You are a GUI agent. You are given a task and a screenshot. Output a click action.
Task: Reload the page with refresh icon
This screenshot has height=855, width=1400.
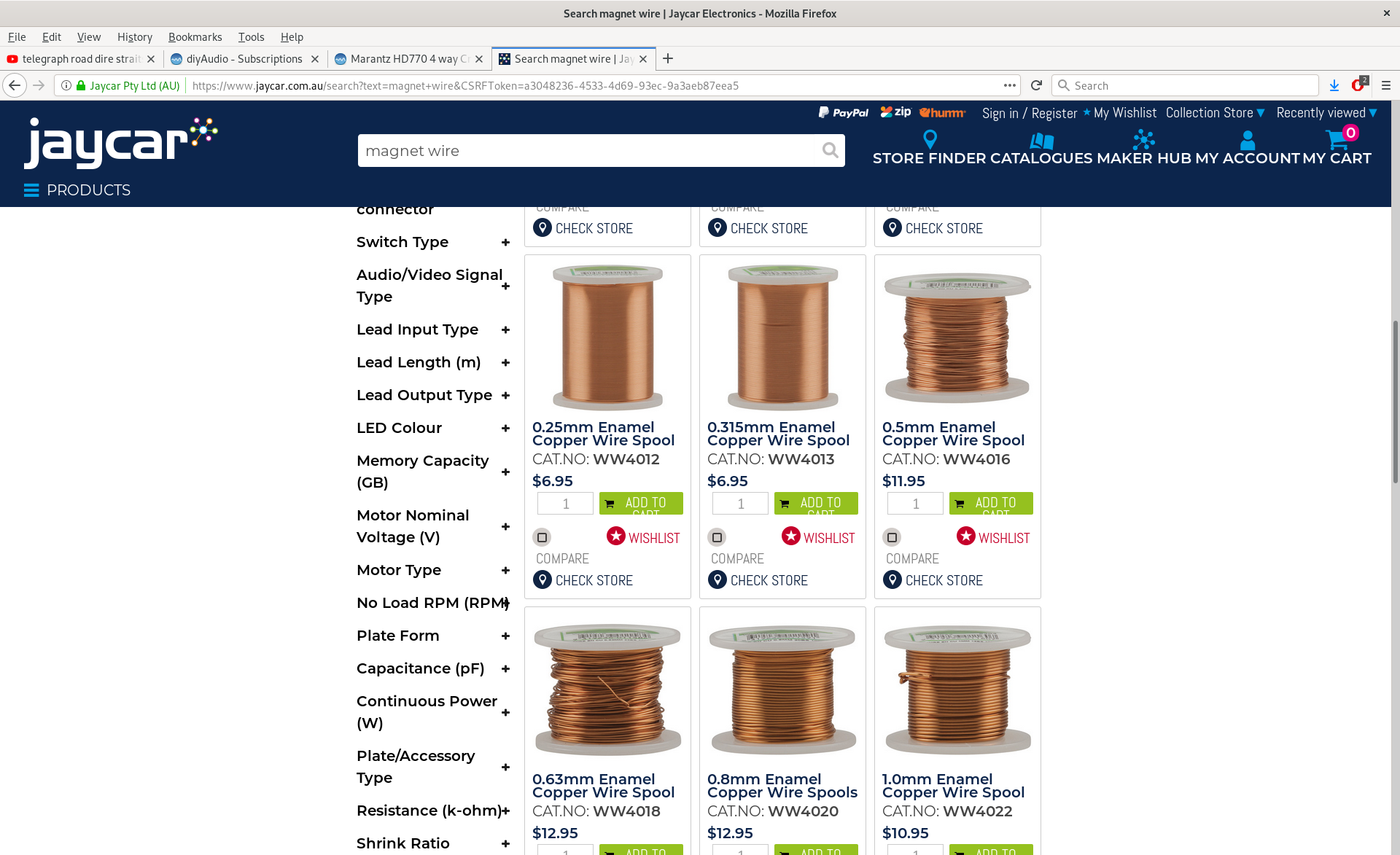[x=1036, y=85]
